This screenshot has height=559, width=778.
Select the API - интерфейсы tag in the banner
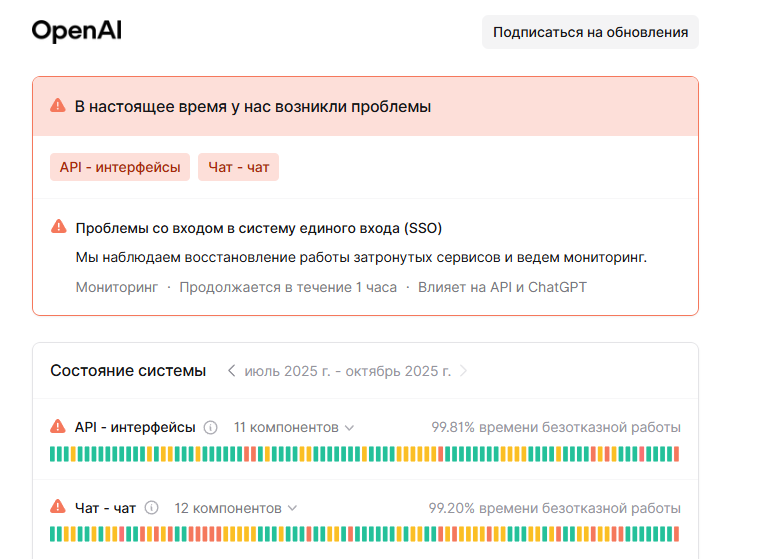[x=120, y=167]
